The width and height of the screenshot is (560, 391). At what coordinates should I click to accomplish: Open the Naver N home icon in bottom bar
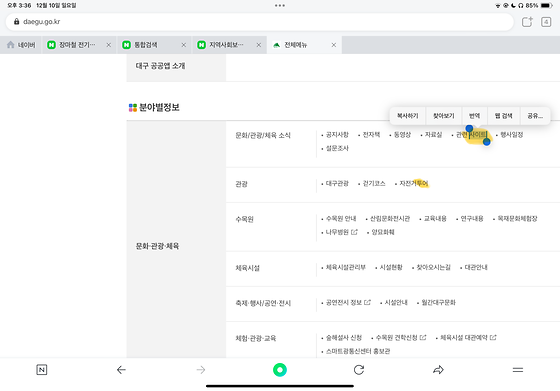click(x=41, y=370)
